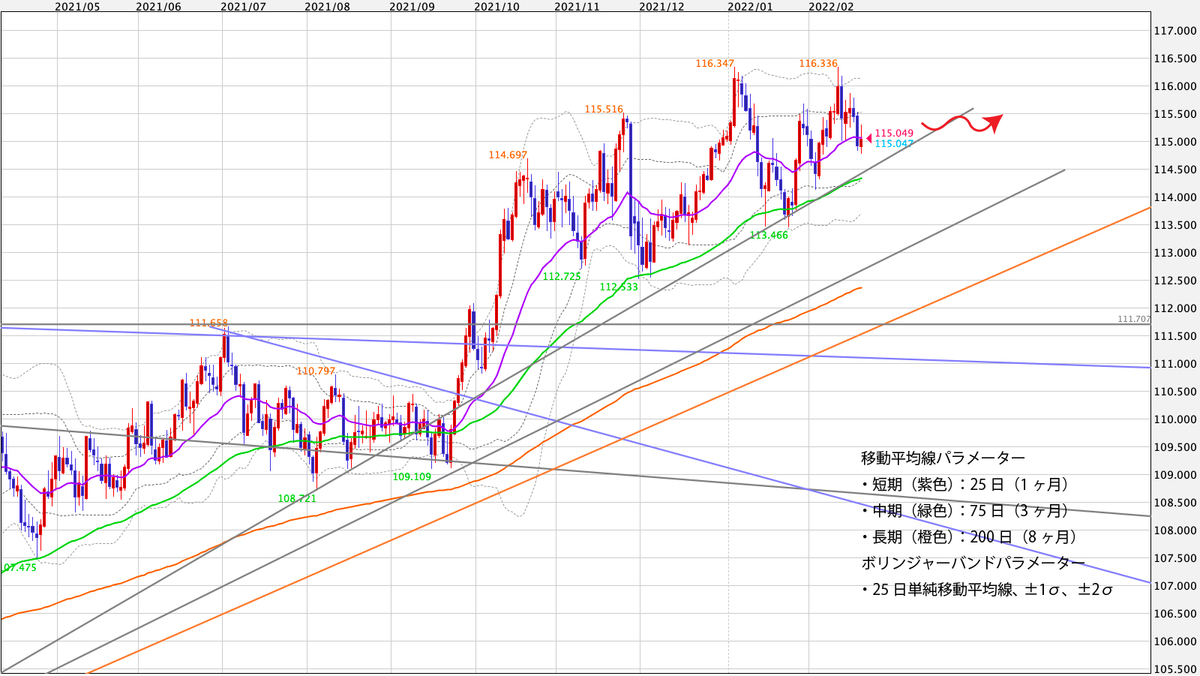
Task: Select the 2022/01 date axis label
Action: tap(749, 6)
